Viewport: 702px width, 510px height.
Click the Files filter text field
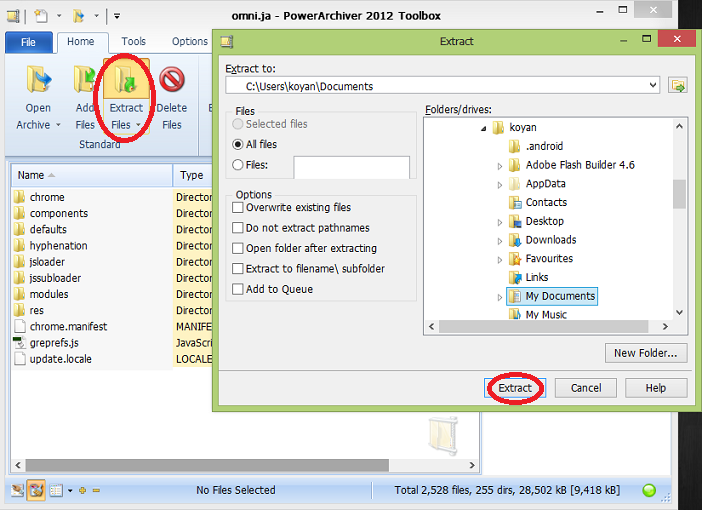click(351, 167)
